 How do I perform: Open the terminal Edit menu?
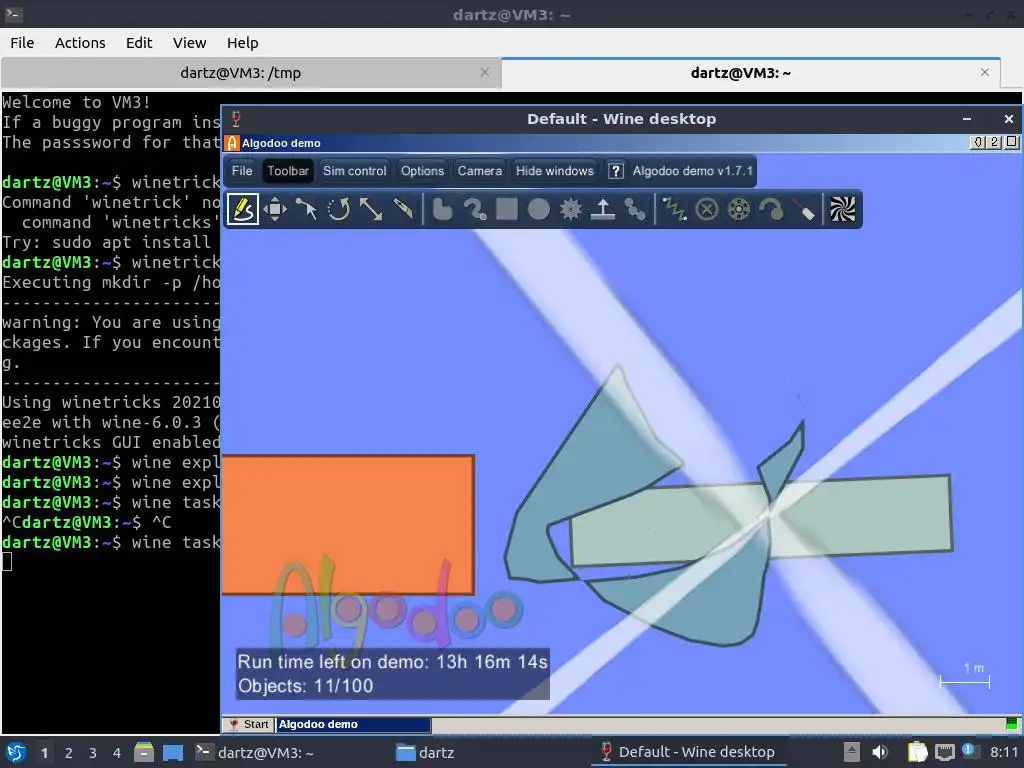138,42
